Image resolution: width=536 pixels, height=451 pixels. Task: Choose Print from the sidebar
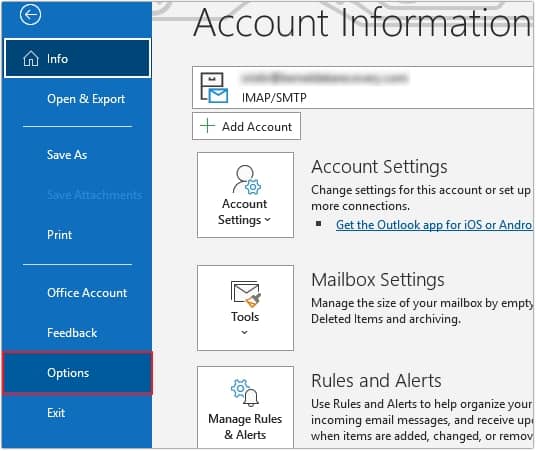[59, 235]
